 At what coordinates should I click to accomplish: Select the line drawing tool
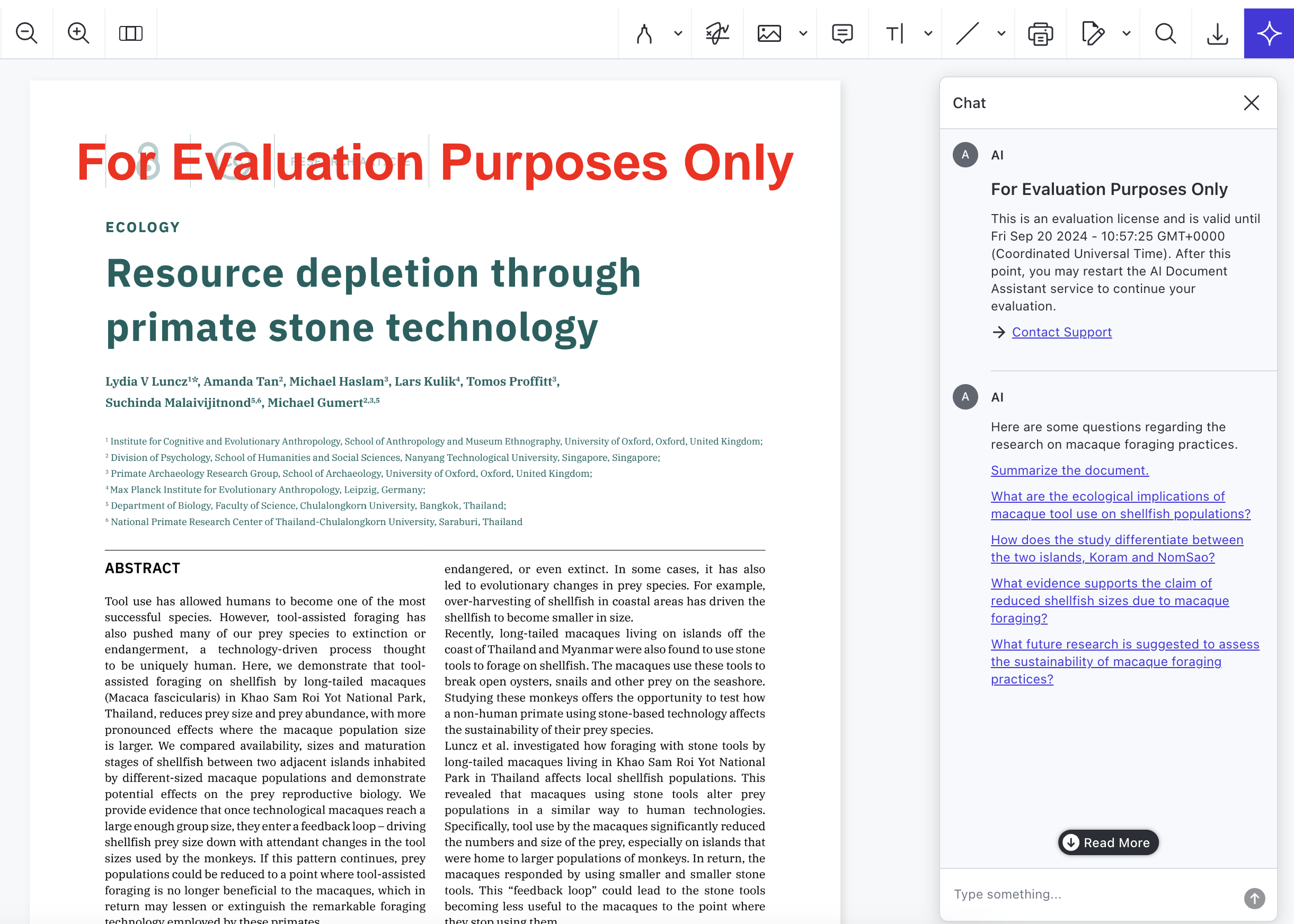click(x=967, y=33)
